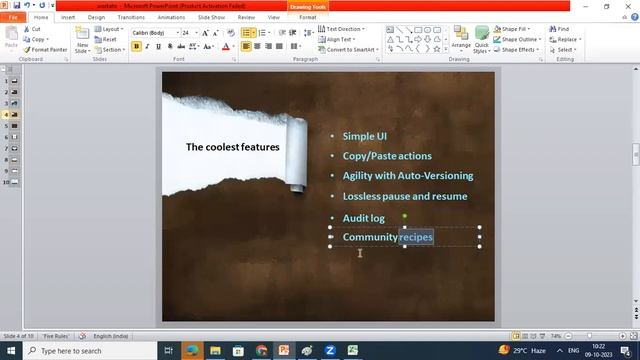Image resolution: width=640 pixels, height=360 pixels.
Task: Switch to Slide Sorter view
Action: (525, 336)
